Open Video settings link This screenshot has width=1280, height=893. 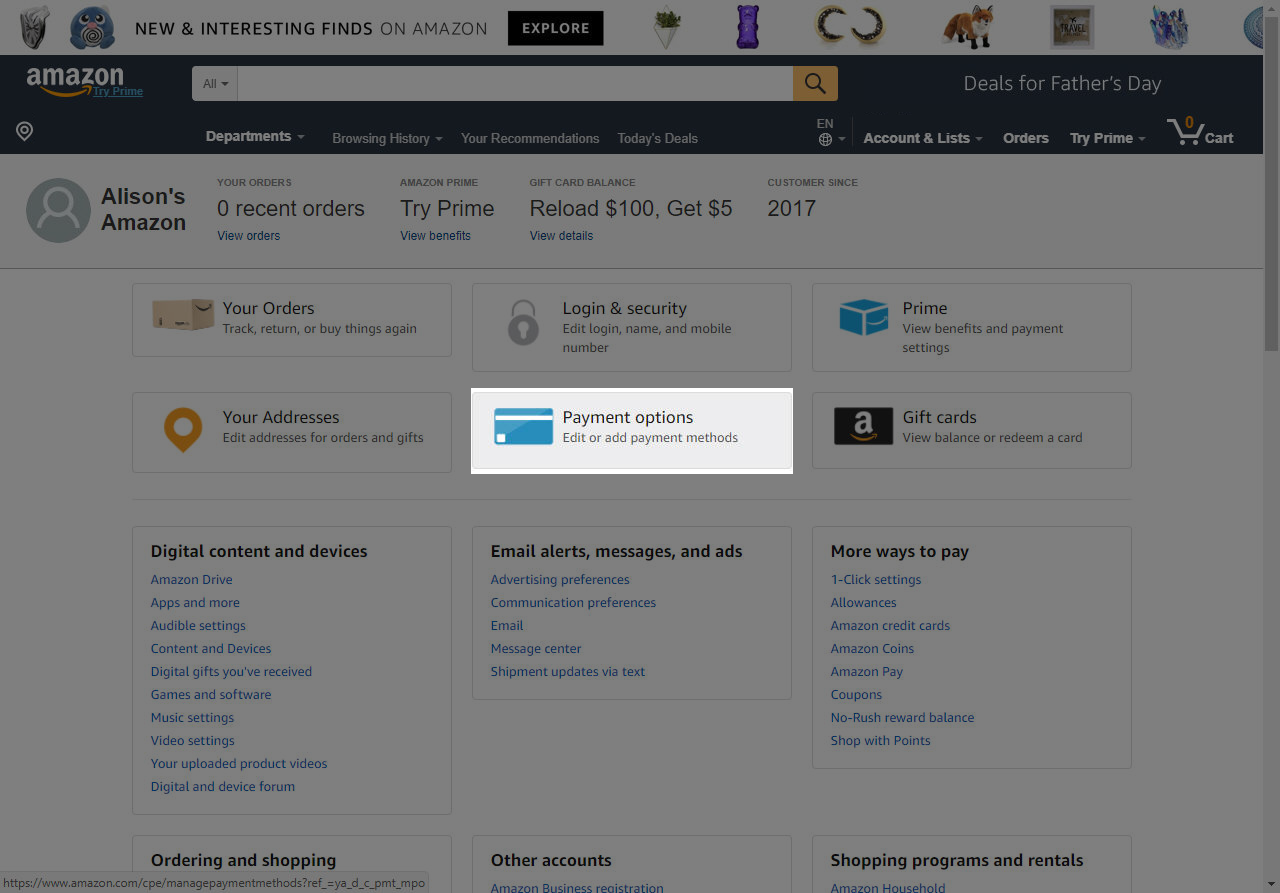193,741
